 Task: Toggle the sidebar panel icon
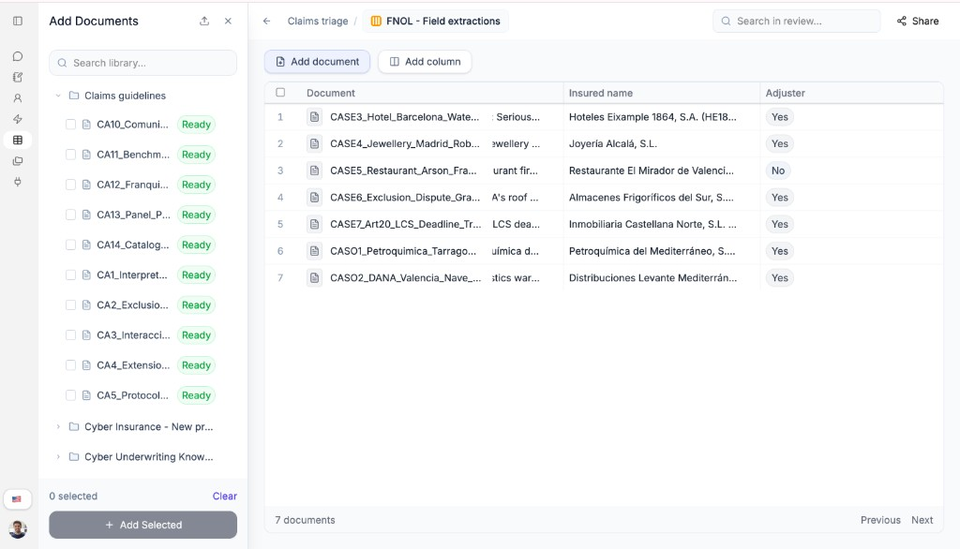click(18, 21)
